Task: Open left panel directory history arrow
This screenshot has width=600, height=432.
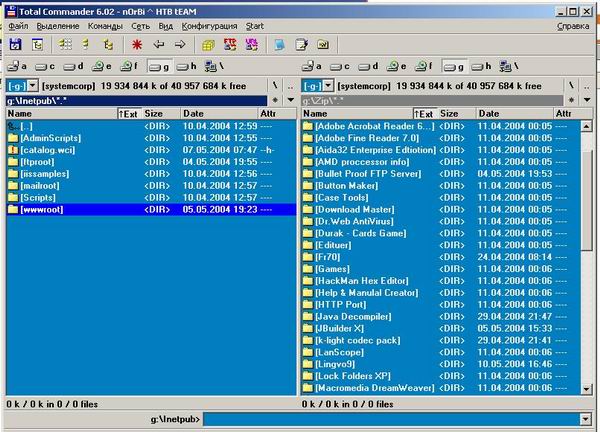Action: (291, 100)
